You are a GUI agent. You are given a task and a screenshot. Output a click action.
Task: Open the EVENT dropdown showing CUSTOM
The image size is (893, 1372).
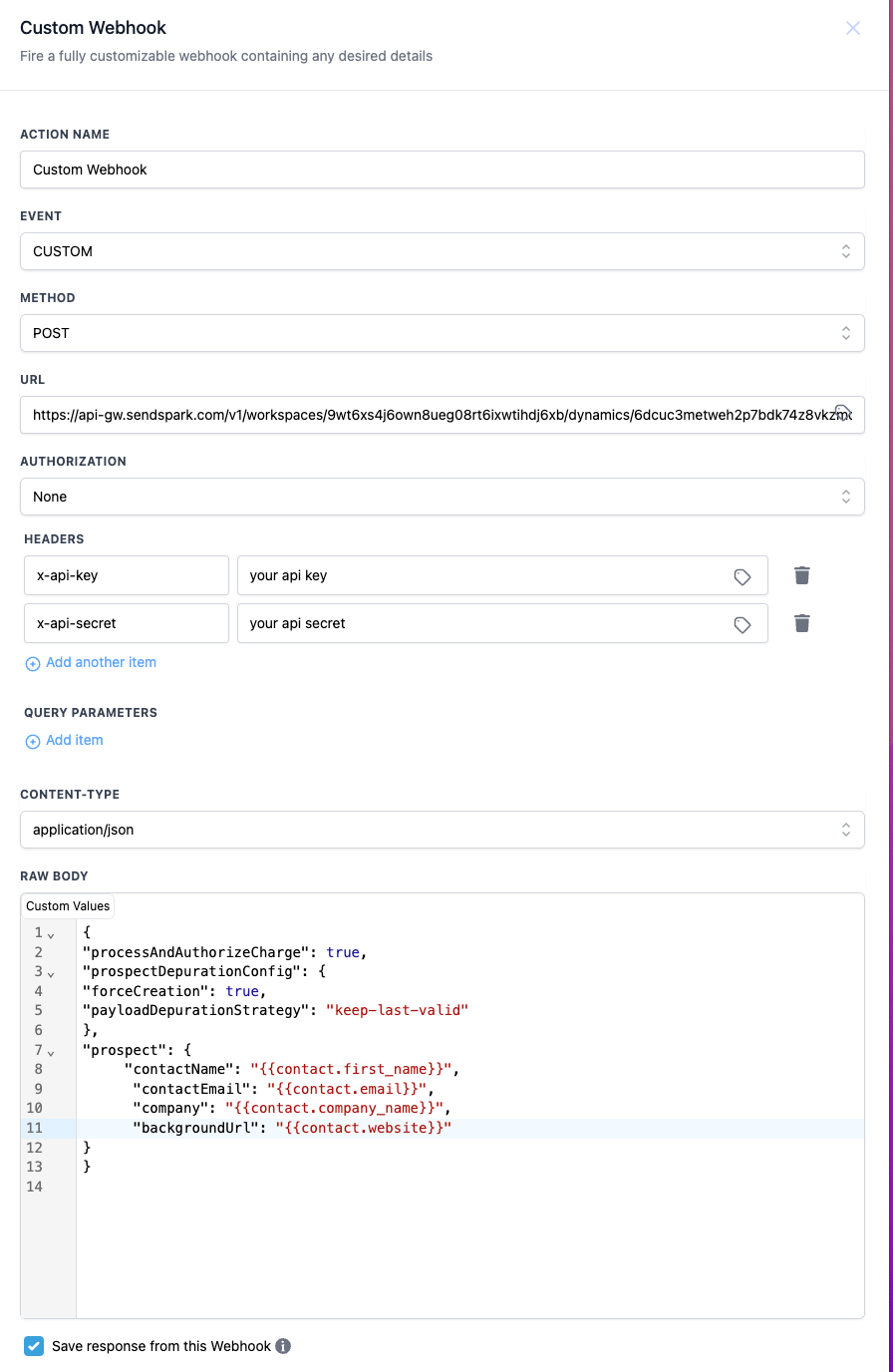(x=443, y=251)
